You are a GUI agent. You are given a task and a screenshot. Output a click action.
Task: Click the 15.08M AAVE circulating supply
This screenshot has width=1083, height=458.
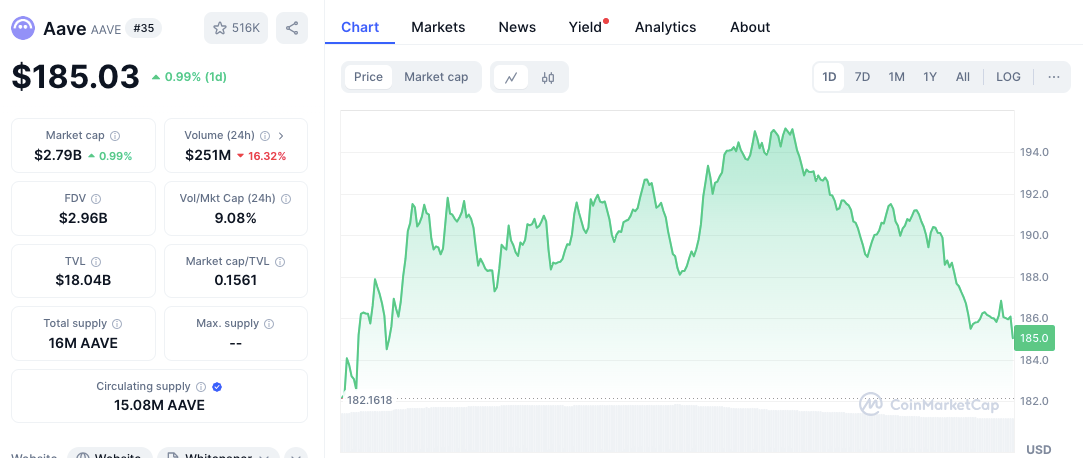pos(160,405)
